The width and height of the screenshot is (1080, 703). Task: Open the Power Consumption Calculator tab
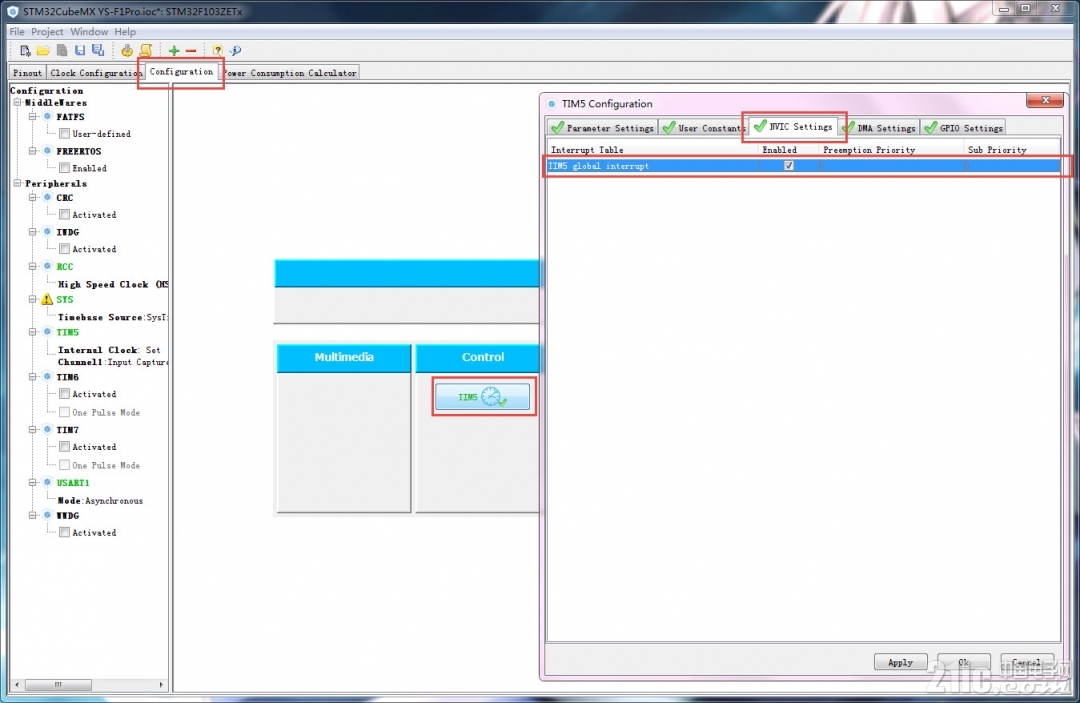[290, 72]
